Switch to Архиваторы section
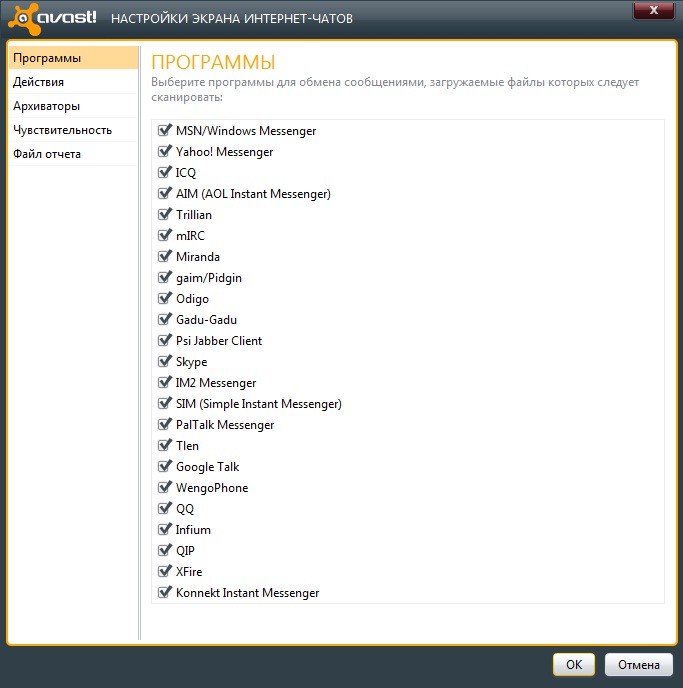This screenshot has height=688, width=683. click(x=73, y=106)
